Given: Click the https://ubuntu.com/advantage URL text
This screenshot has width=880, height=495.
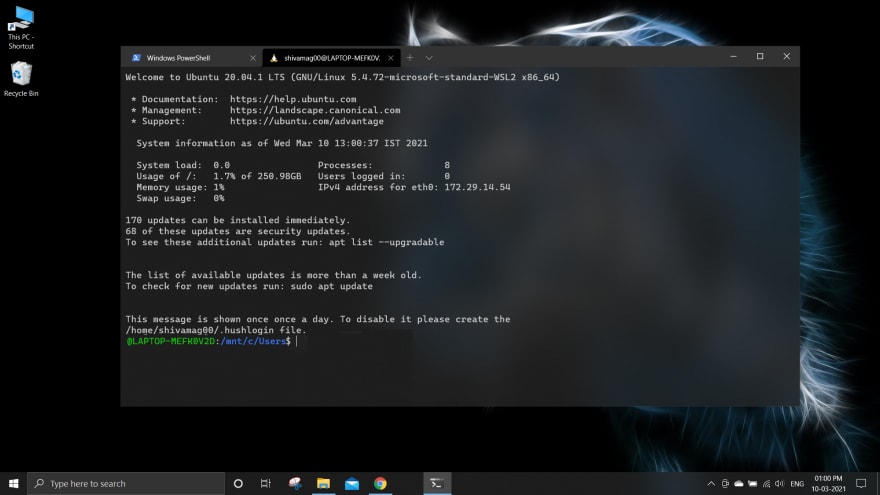Looking at the screenshot, I should pos(306,121).
